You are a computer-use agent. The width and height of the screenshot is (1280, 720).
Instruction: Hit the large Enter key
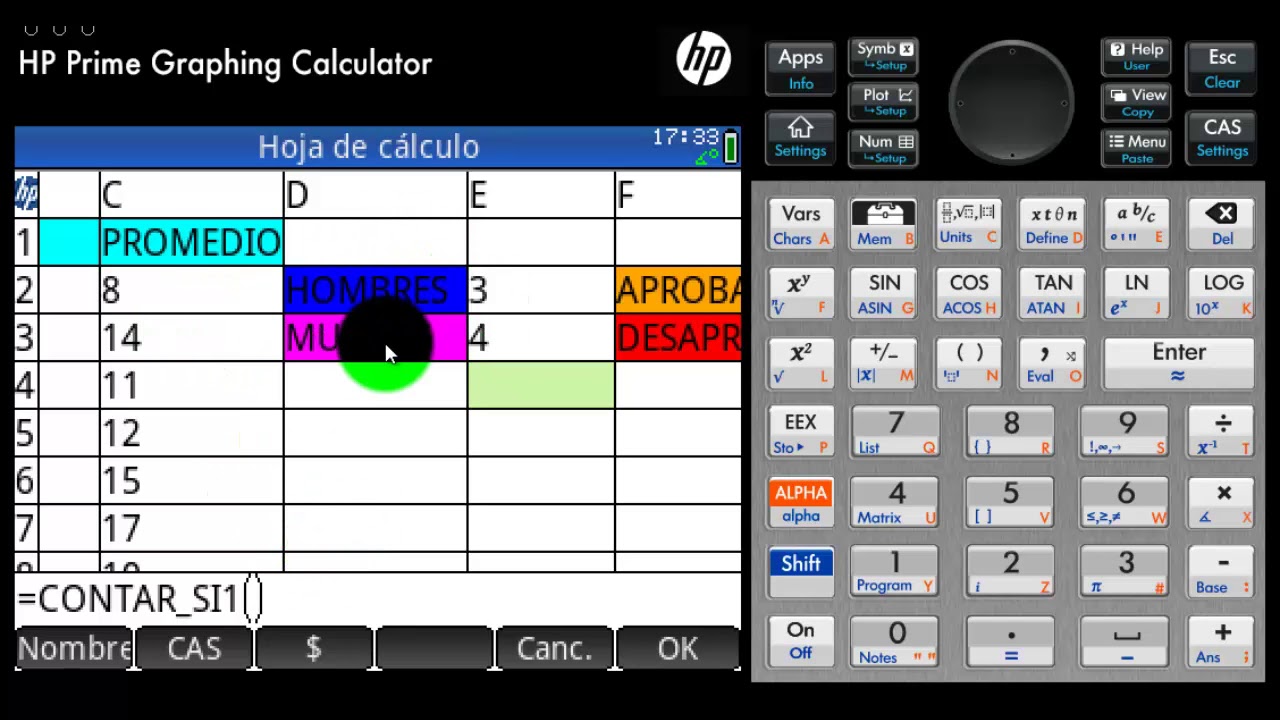click(1179, 363)
